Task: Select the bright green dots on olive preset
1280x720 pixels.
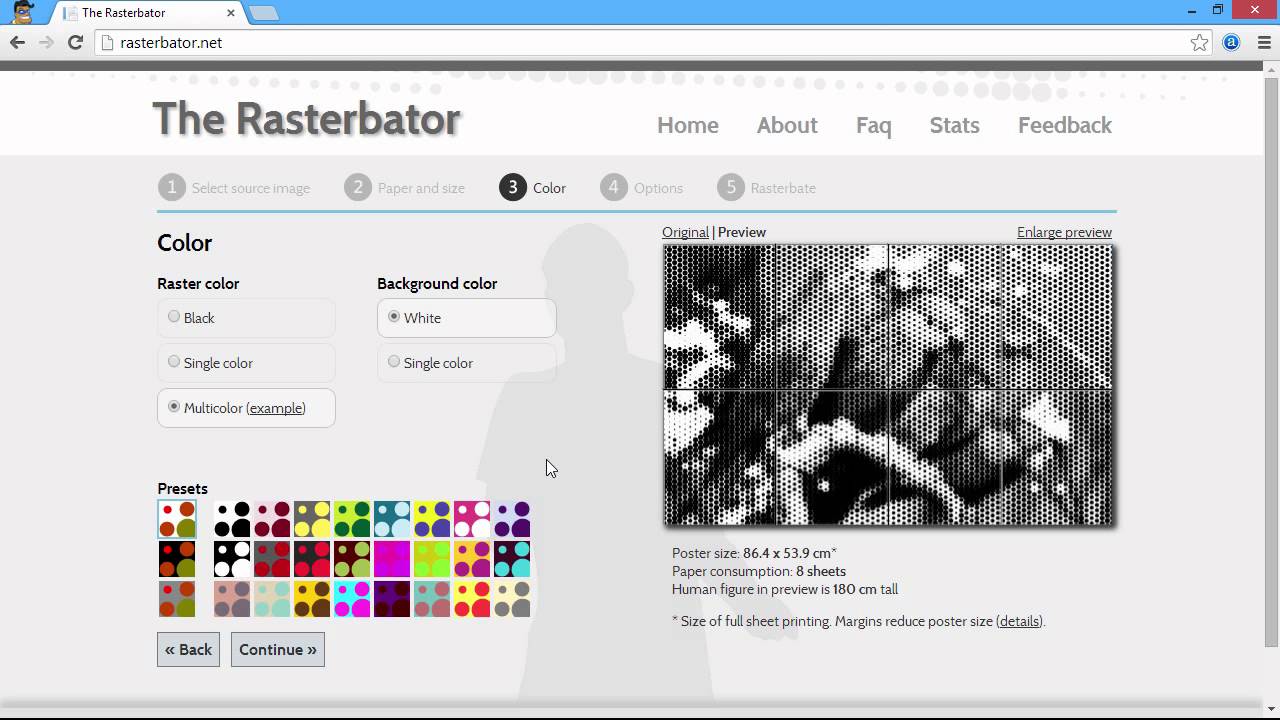Action: [x=432, y=560]
